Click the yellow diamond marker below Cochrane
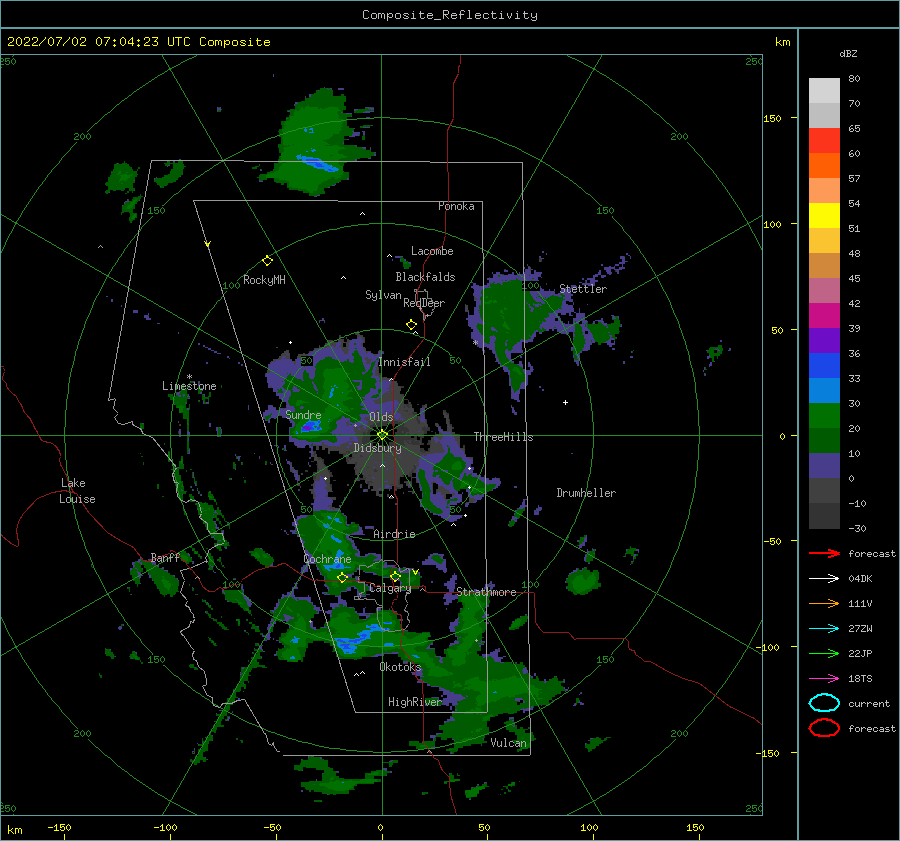The width and height of the screenshot is (900, 841). point(342,577)
